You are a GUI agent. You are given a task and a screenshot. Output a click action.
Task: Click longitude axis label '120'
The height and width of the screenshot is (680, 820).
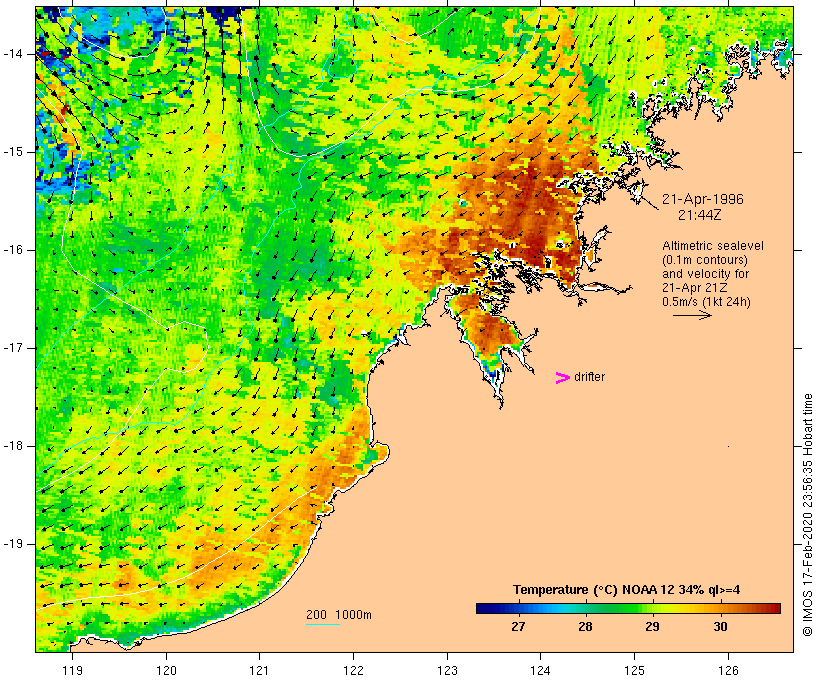click(x=166, y=670)
